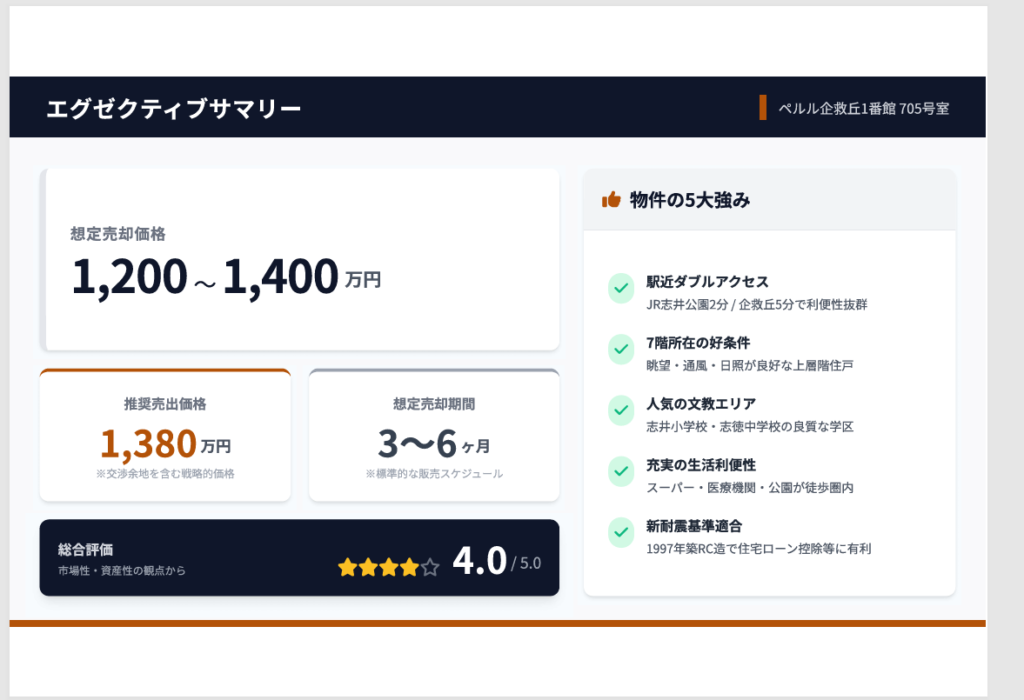
Task: Tap the check icon next to 充実の生活利便性
Action: [x=621, y=471]
